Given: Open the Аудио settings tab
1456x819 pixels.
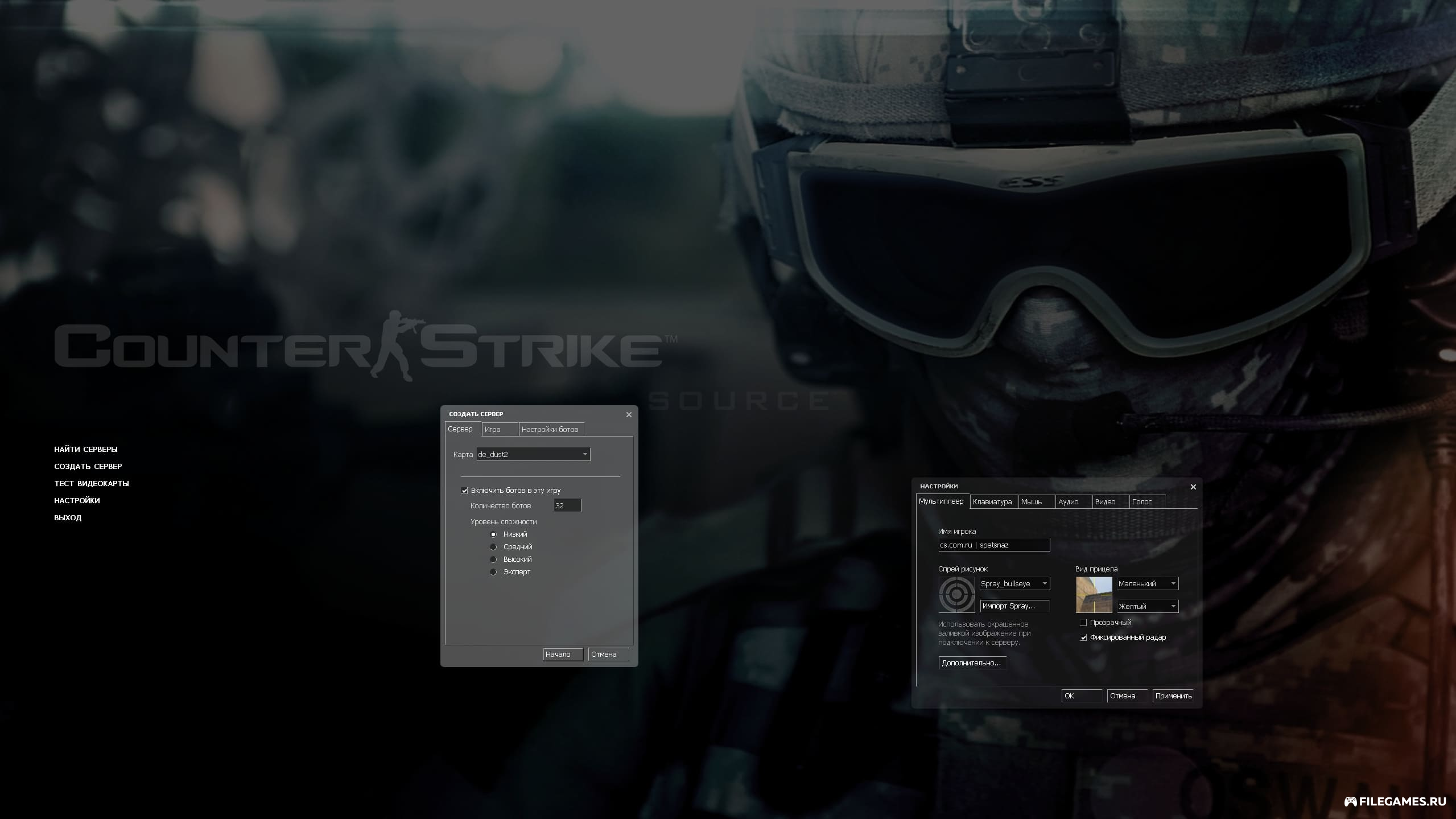Looking at the screenshot, I should 1074,502.
